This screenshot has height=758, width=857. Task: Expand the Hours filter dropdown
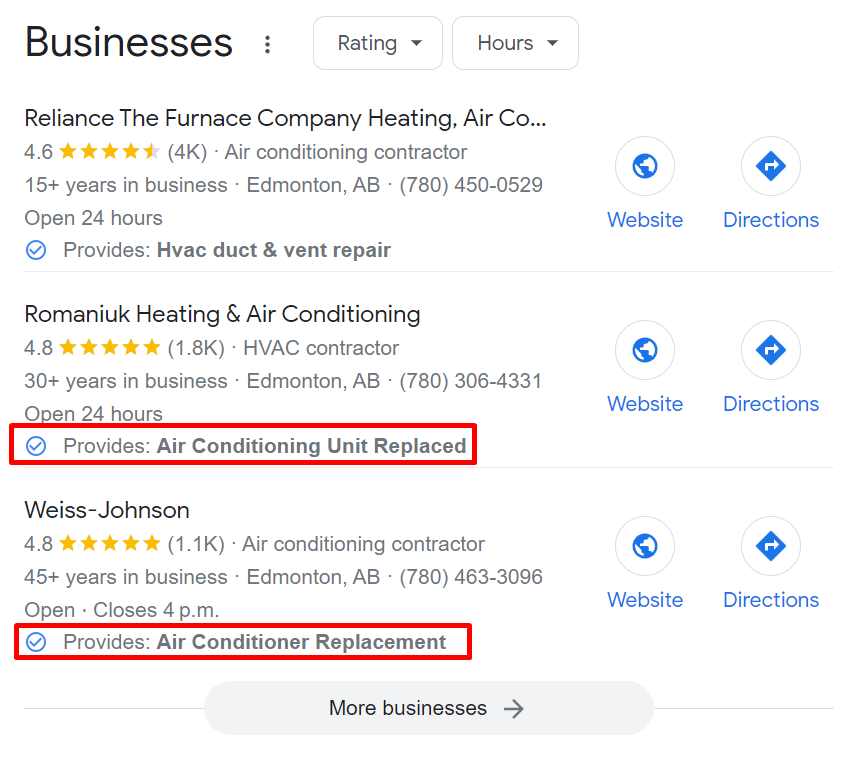coord(515,43)
